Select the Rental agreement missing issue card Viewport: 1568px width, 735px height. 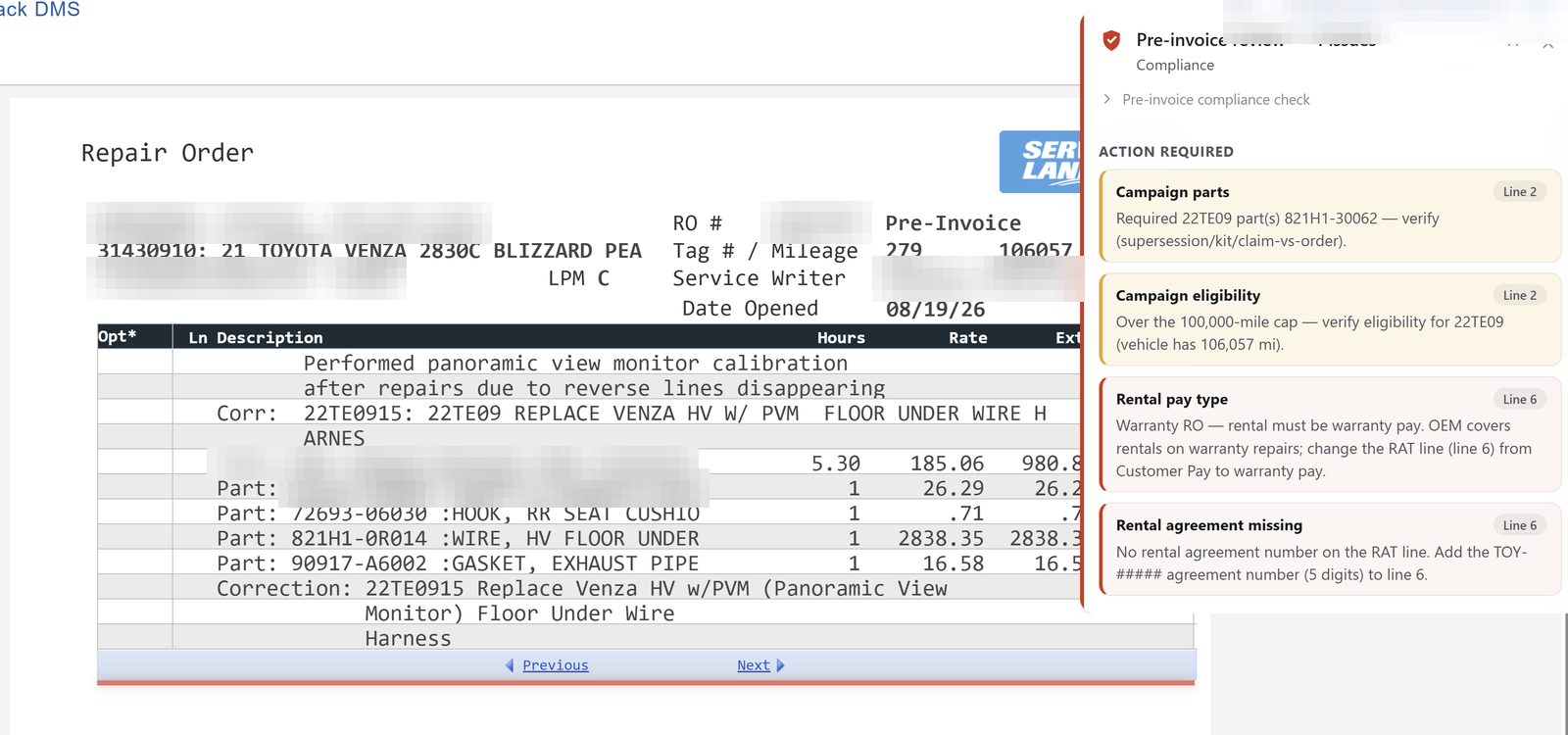[1330, 550]
